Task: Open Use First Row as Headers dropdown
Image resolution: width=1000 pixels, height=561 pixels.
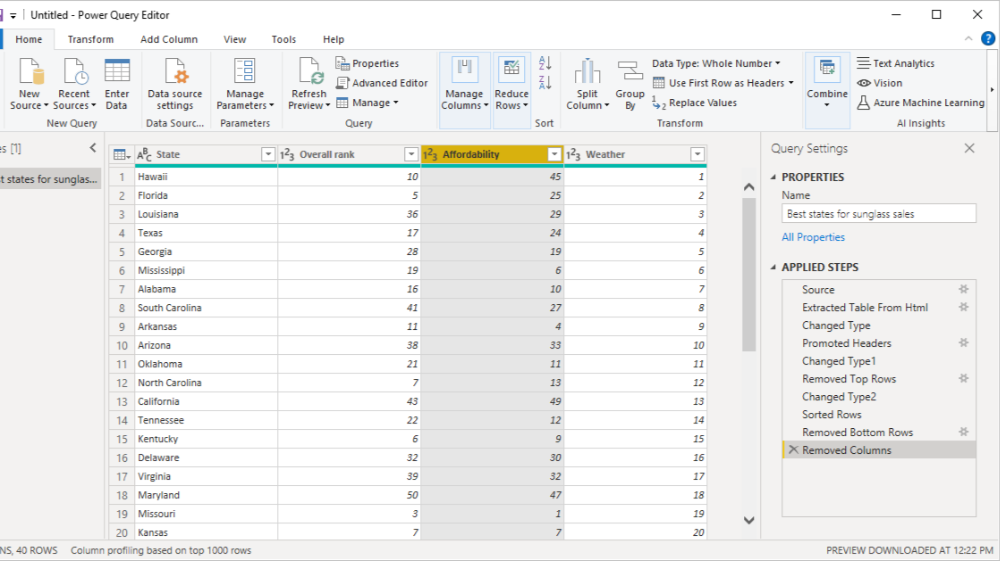Action: tap(724, 83)
